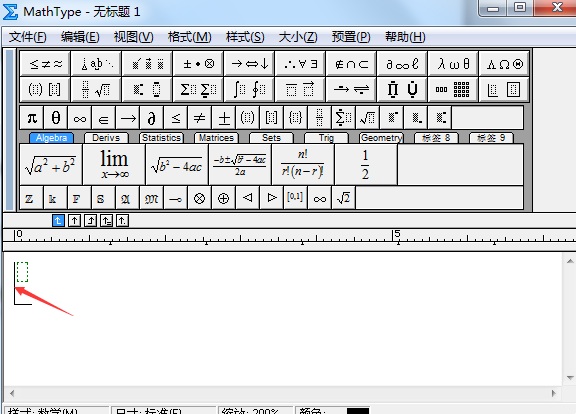Screen dimensions: 576x414
Task: Open the 样式(S) menu
Action: click(x=245, y=37)
